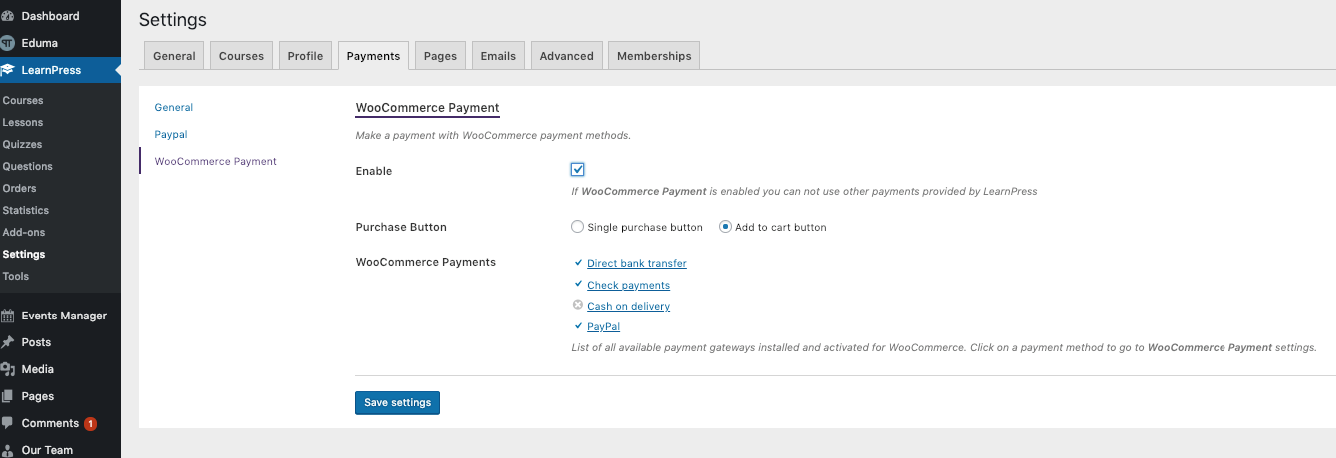Click the Save settings button
Screen dimensions: 1336x458
(x=397, y=402)
